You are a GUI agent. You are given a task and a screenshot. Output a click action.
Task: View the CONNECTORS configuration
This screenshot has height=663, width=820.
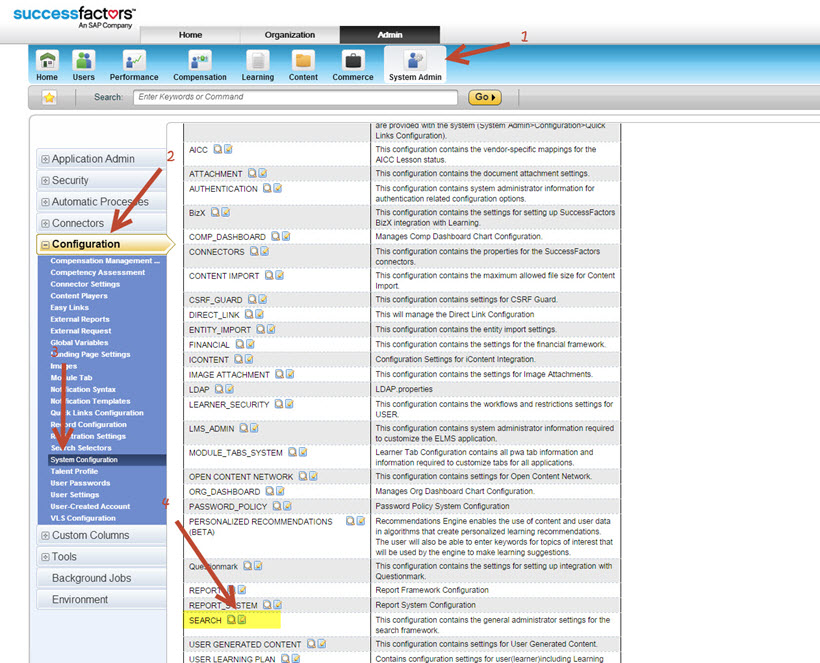(254, 252)
